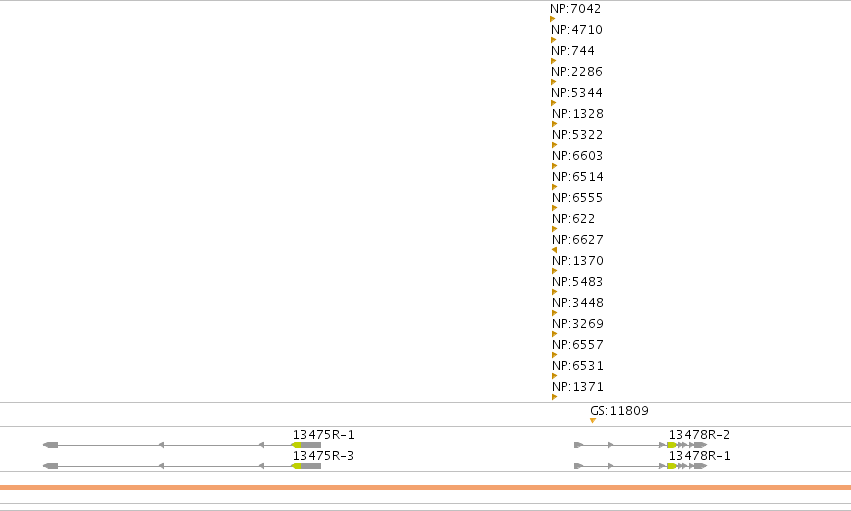The image size is (851, 511).
Task: Select NP:2286 feature label
Action: 577,72
